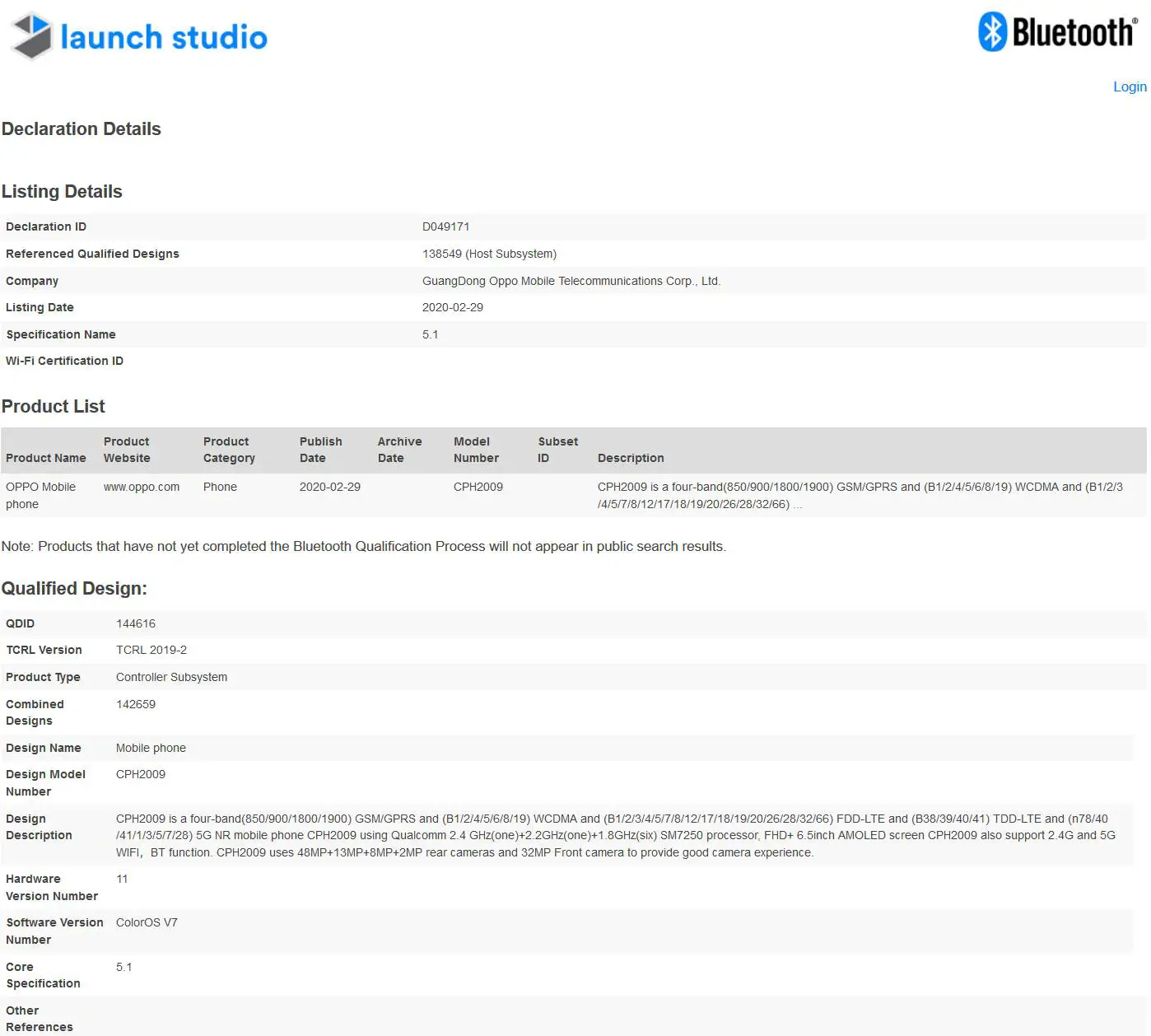Click the Model Number column header
This screenshot has height=1036, width=1151.
pos(476,450)
